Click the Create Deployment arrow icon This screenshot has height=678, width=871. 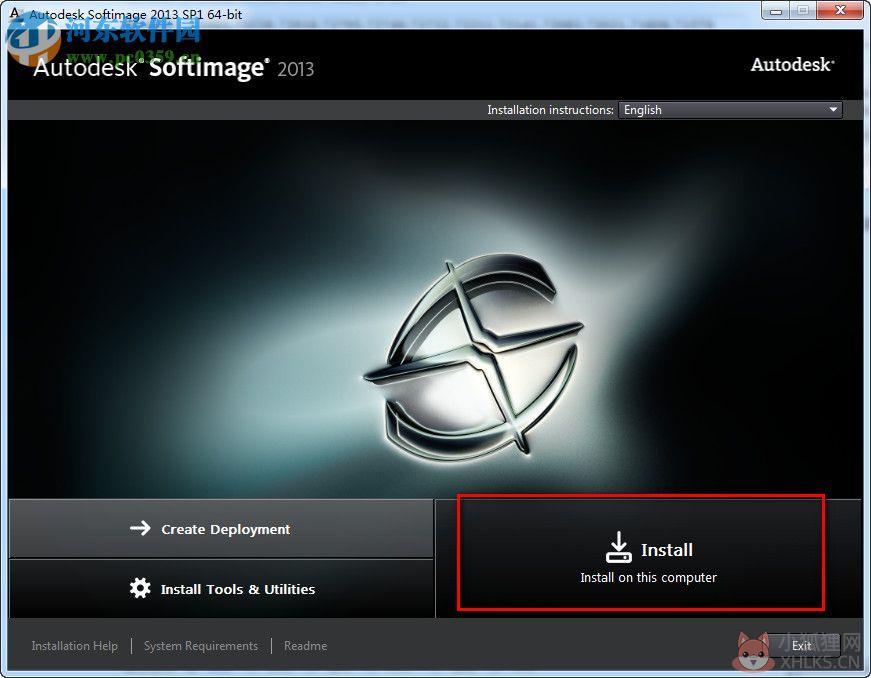click(x=140, y=528)
